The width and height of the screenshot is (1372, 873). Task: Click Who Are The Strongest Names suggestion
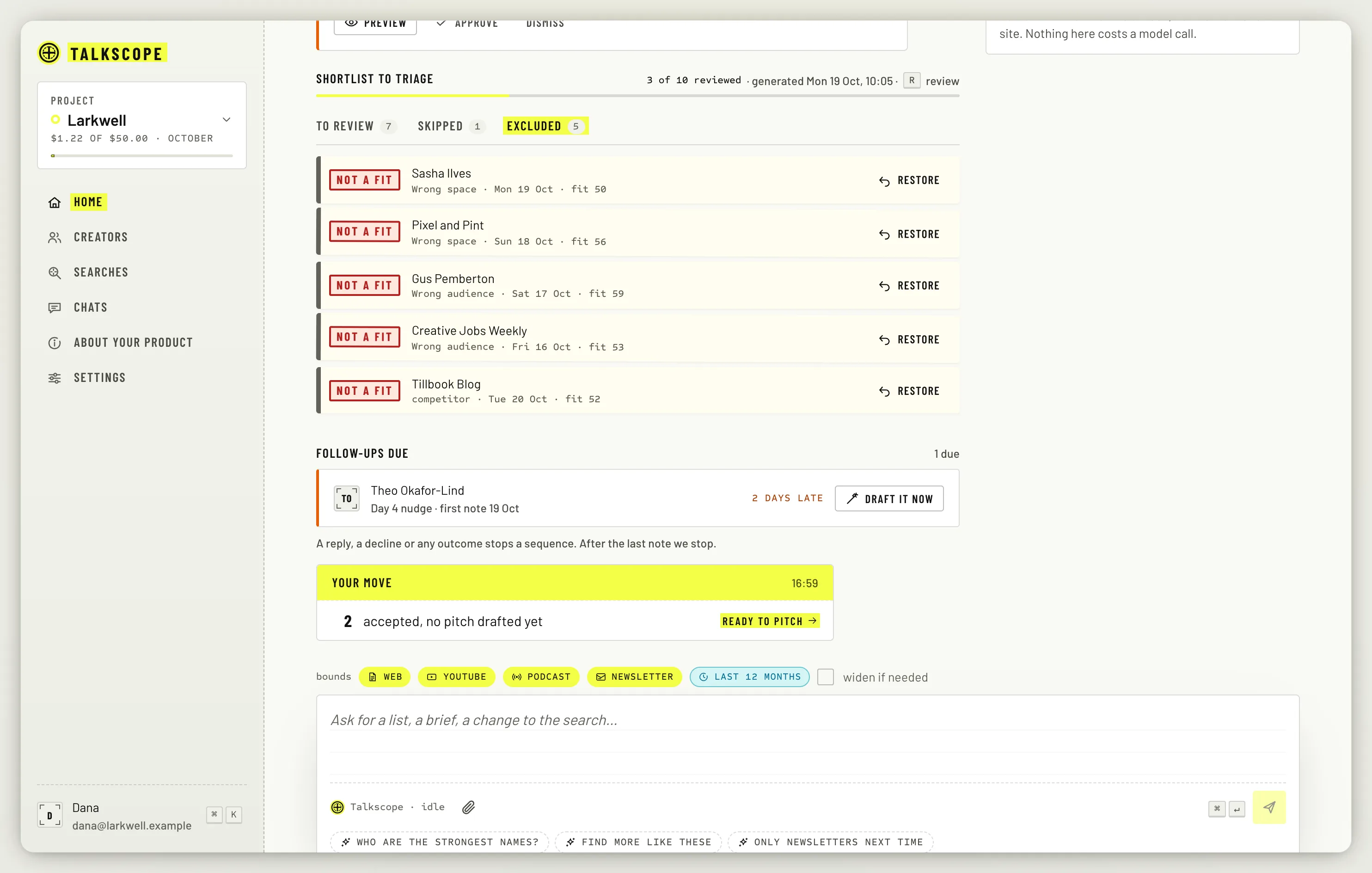click(439, 842)
